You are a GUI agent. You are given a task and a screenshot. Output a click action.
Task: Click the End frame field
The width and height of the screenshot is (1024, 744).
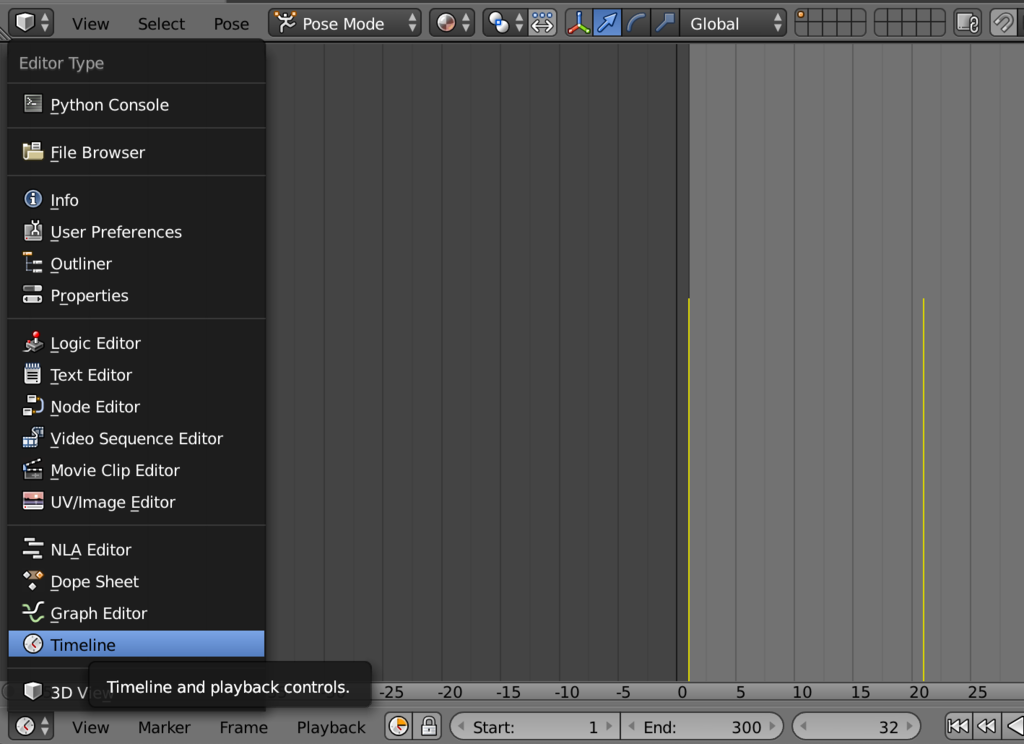click(x=702, y=726)
